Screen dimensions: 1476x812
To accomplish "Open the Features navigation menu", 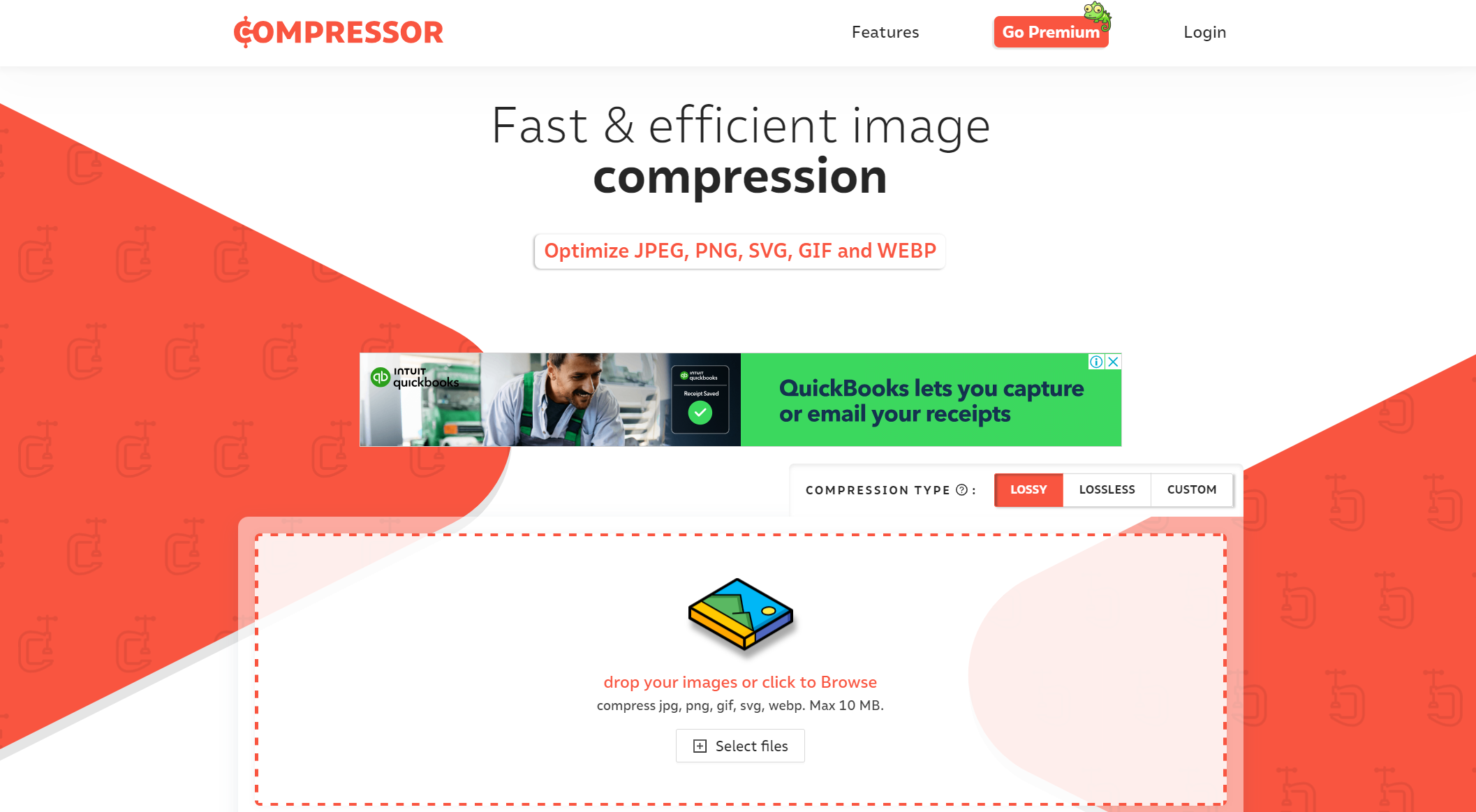I will (884, 32).
